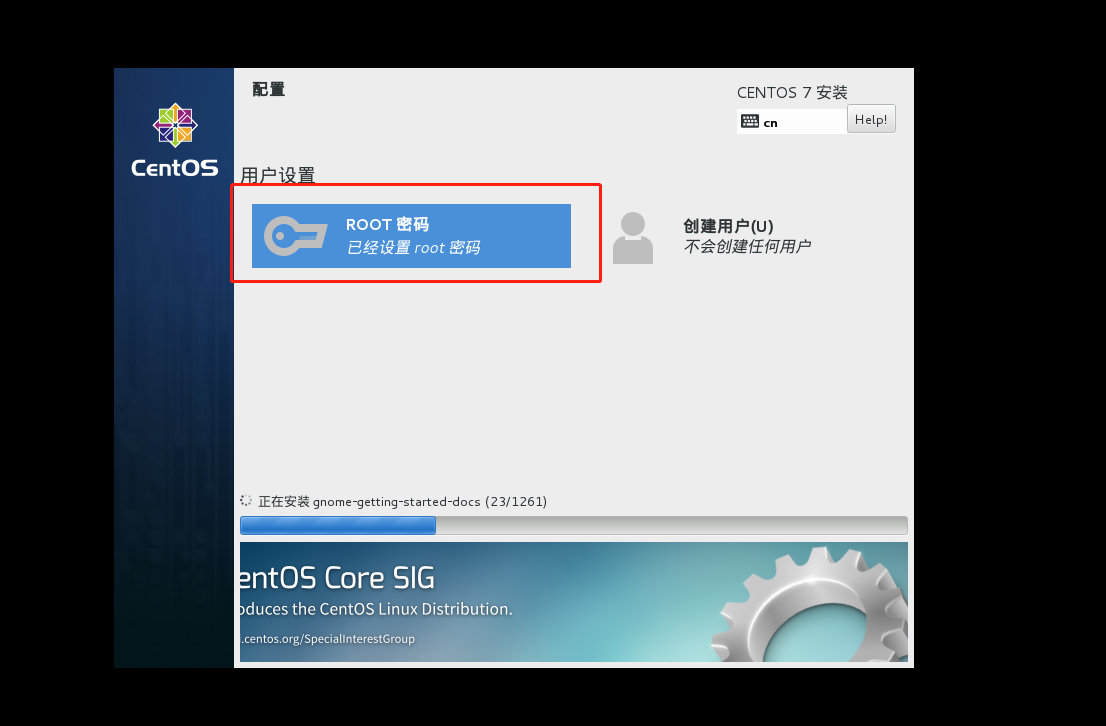Select the cn keyboard layout field

[x=791, y=121]
